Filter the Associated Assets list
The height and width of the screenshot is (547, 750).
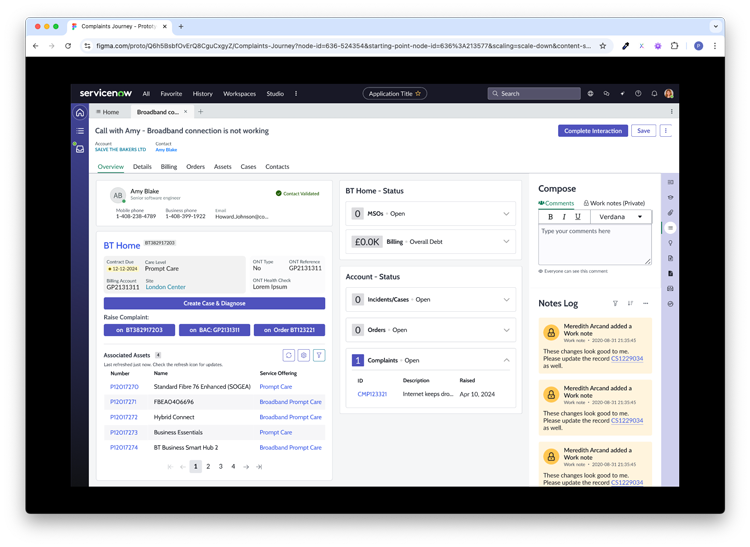(x=319, y=355)
